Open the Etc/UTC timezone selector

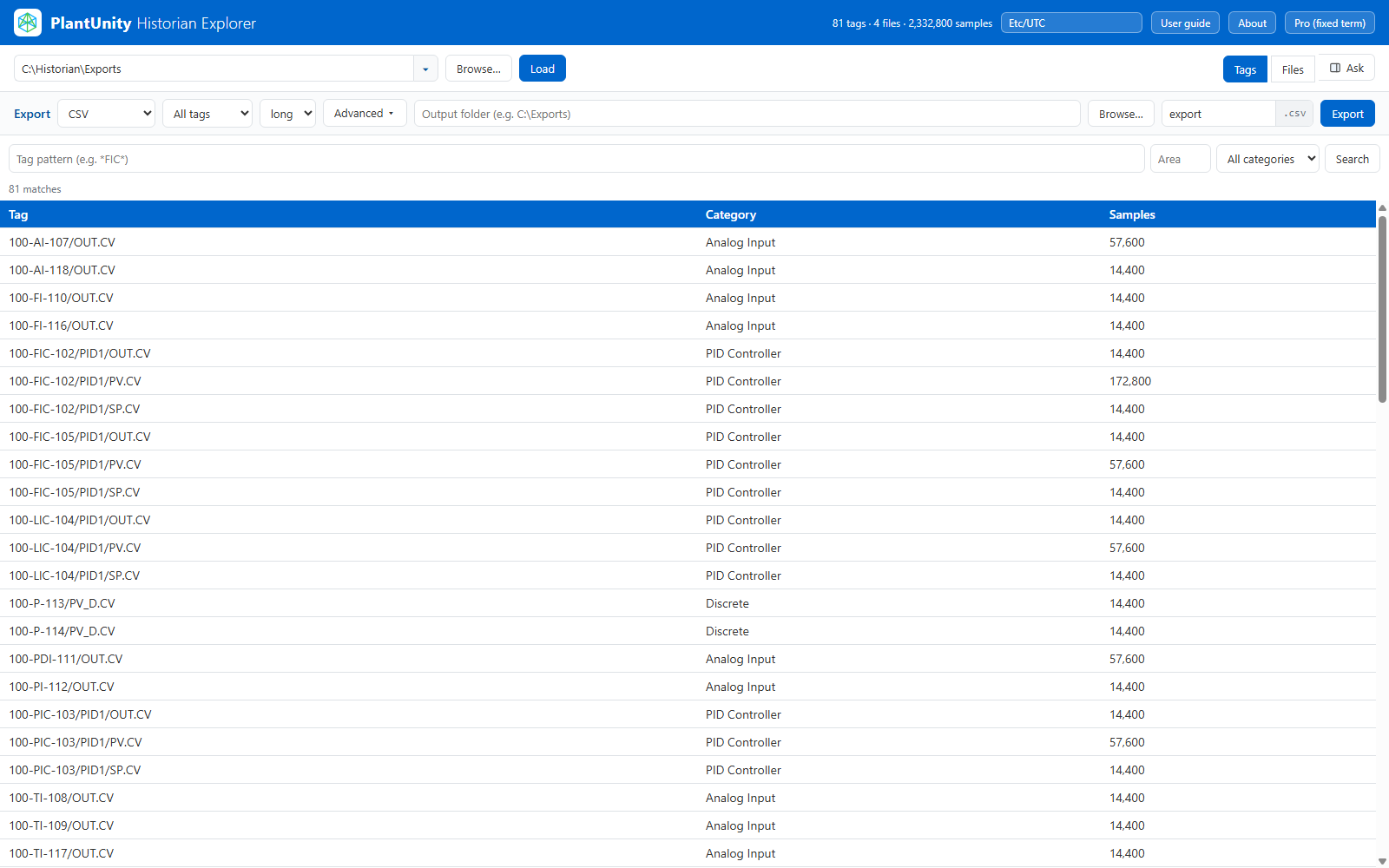pyautogui.click(x=1071, y=23)
